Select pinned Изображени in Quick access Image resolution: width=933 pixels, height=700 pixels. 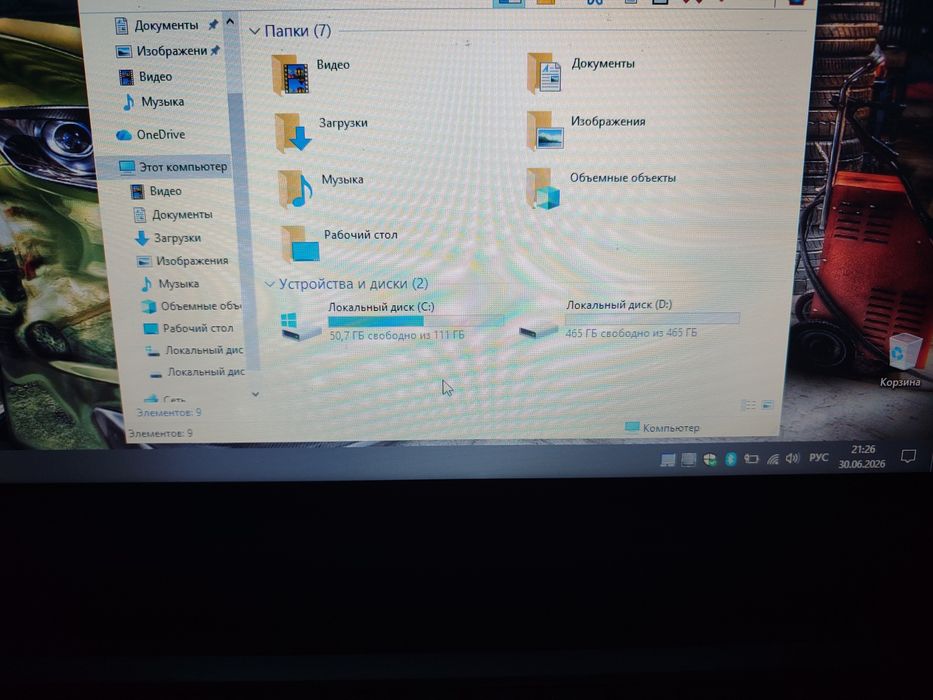click(168, 51)
